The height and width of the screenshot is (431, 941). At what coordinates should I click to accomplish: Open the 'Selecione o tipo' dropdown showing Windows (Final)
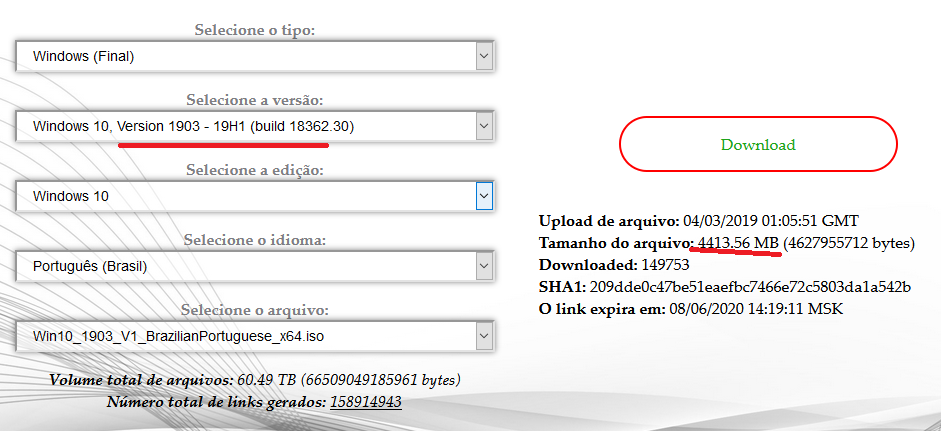255,56
